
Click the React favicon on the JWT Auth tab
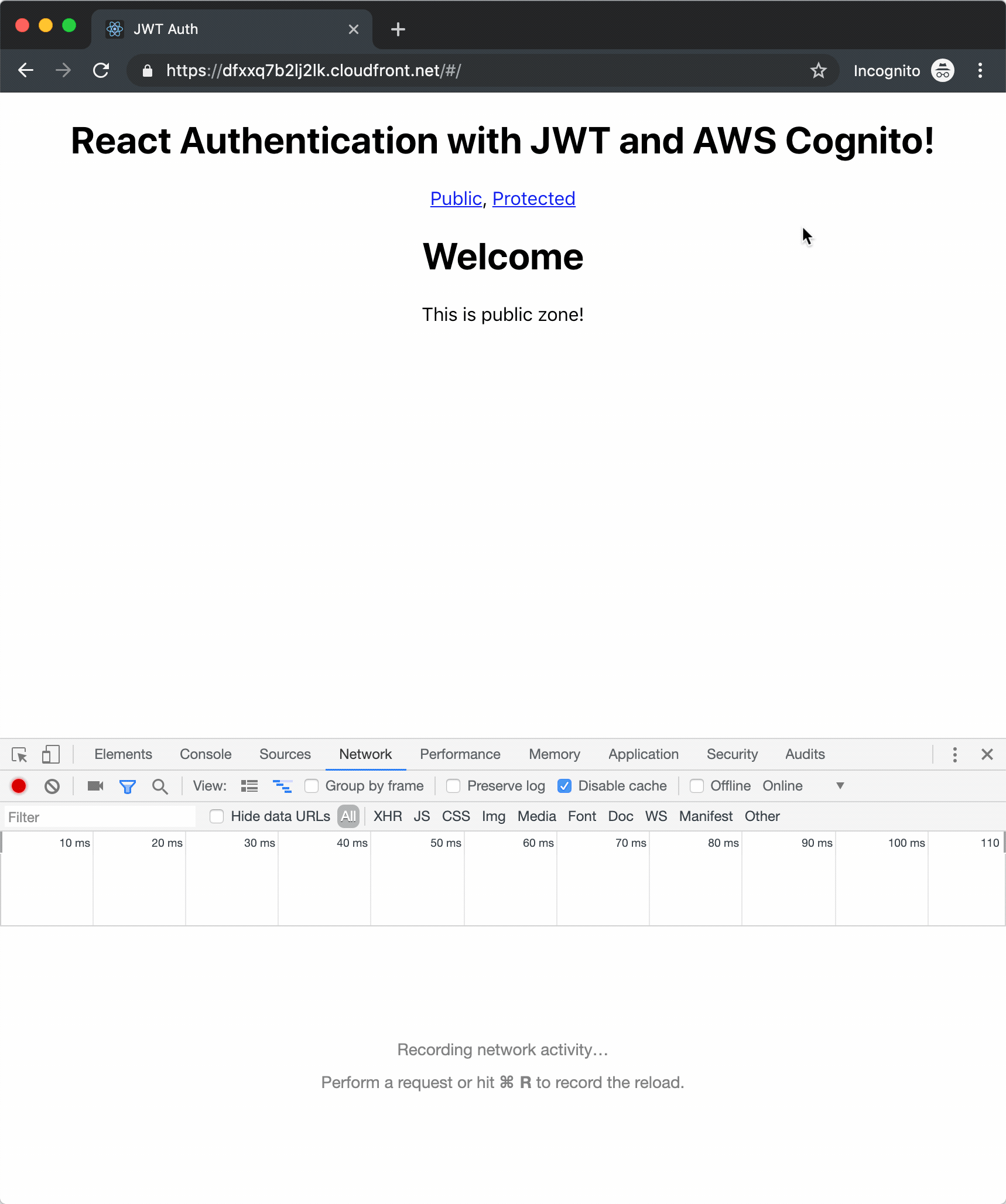(x=115, y=29)
